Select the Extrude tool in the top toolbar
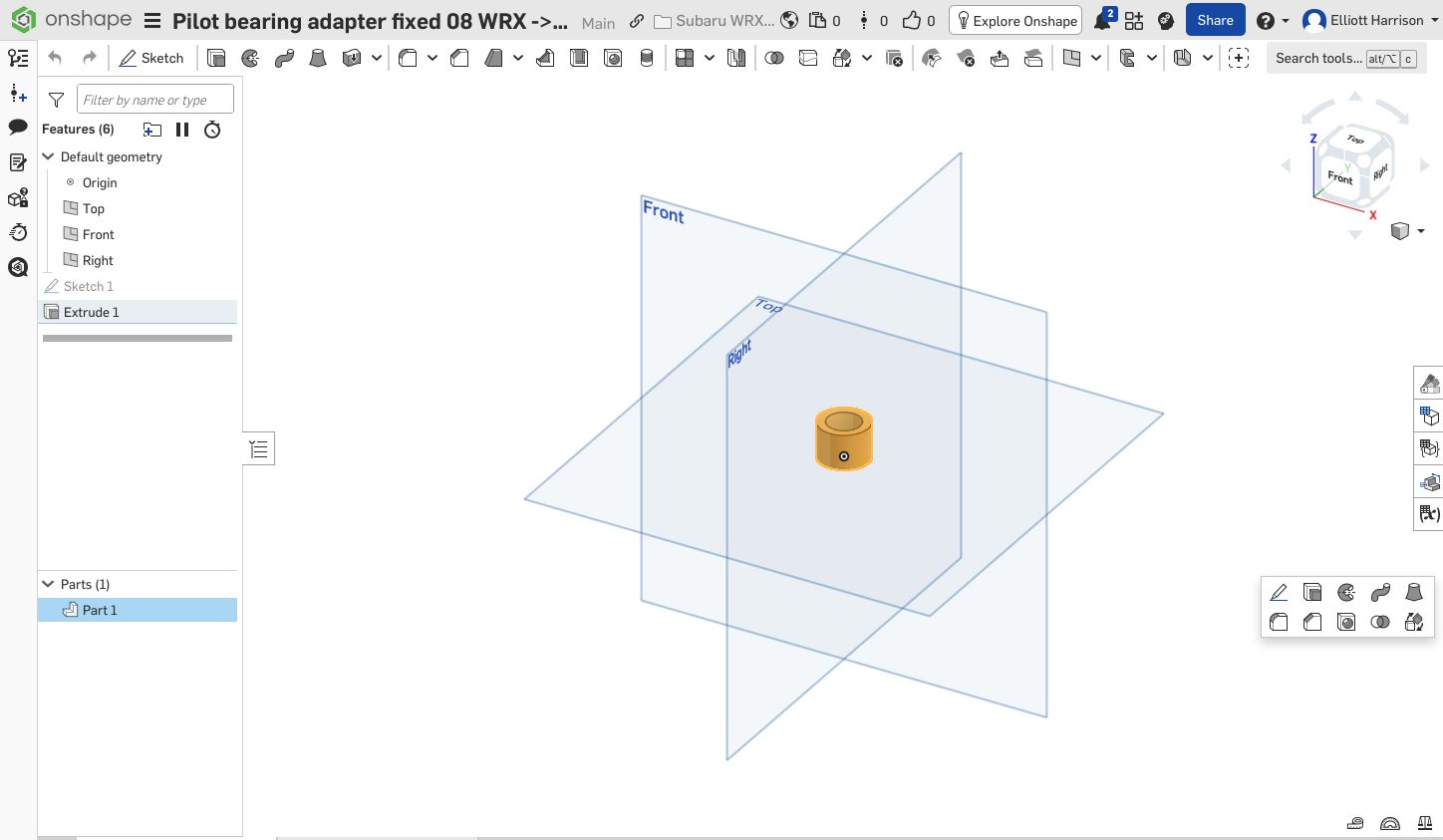The image size is (1443, 840). [x=216, y=59]
